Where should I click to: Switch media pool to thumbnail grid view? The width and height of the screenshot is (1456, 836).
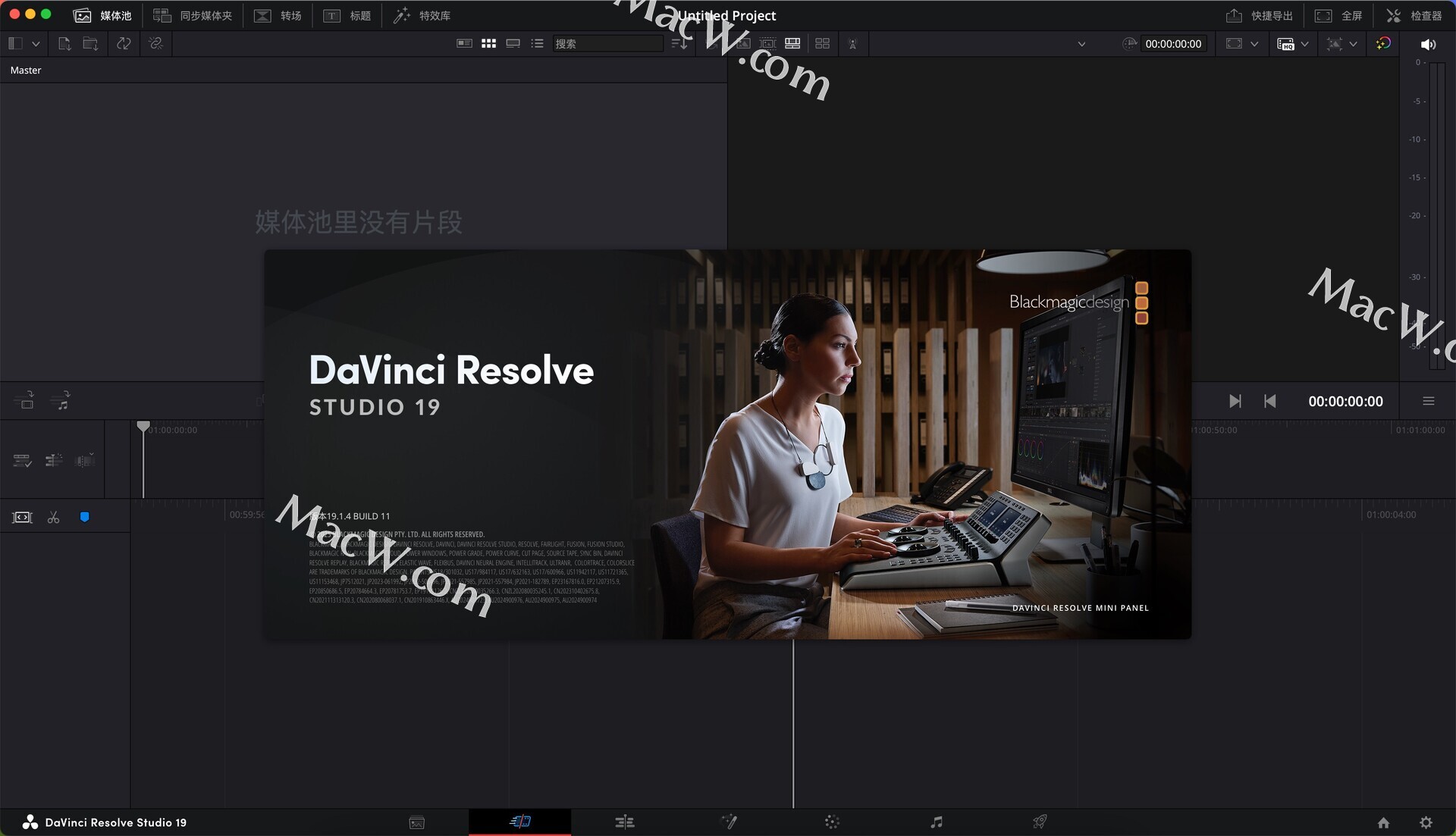(488, 43)
